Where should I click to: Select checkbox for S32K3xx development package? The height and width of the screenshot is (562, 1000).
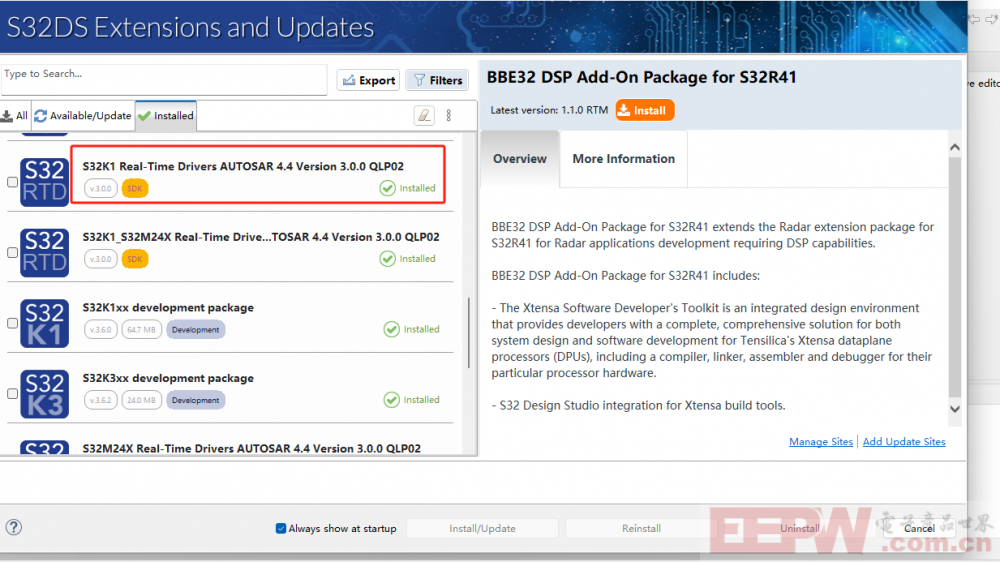(x=12, y=394)
